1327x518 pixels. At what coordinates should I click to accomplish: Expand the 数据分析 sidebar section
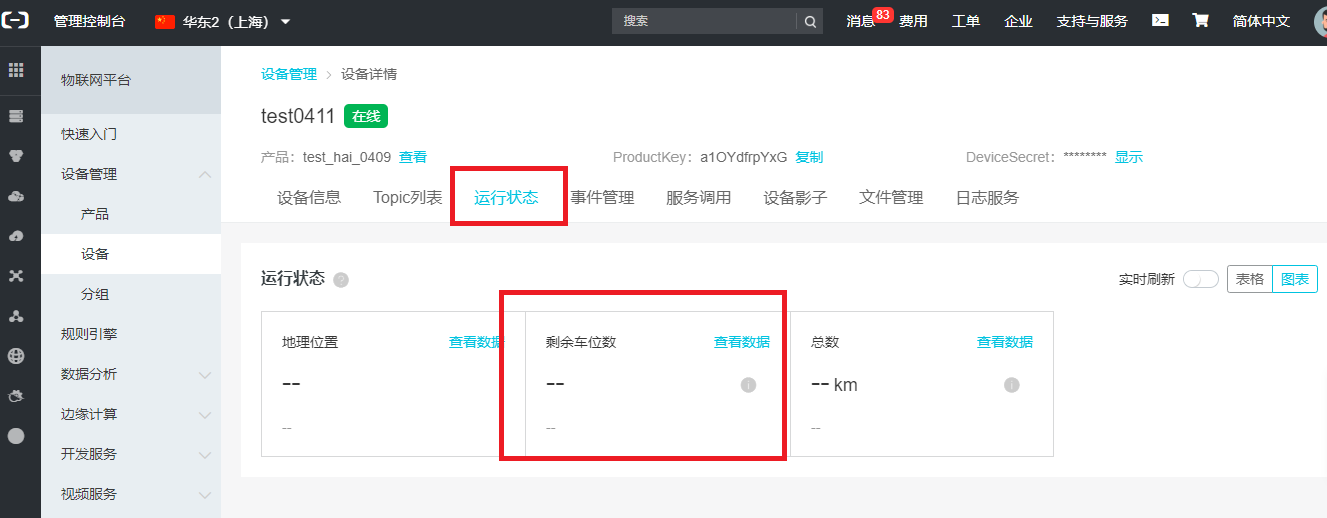[x=205, y=375]
